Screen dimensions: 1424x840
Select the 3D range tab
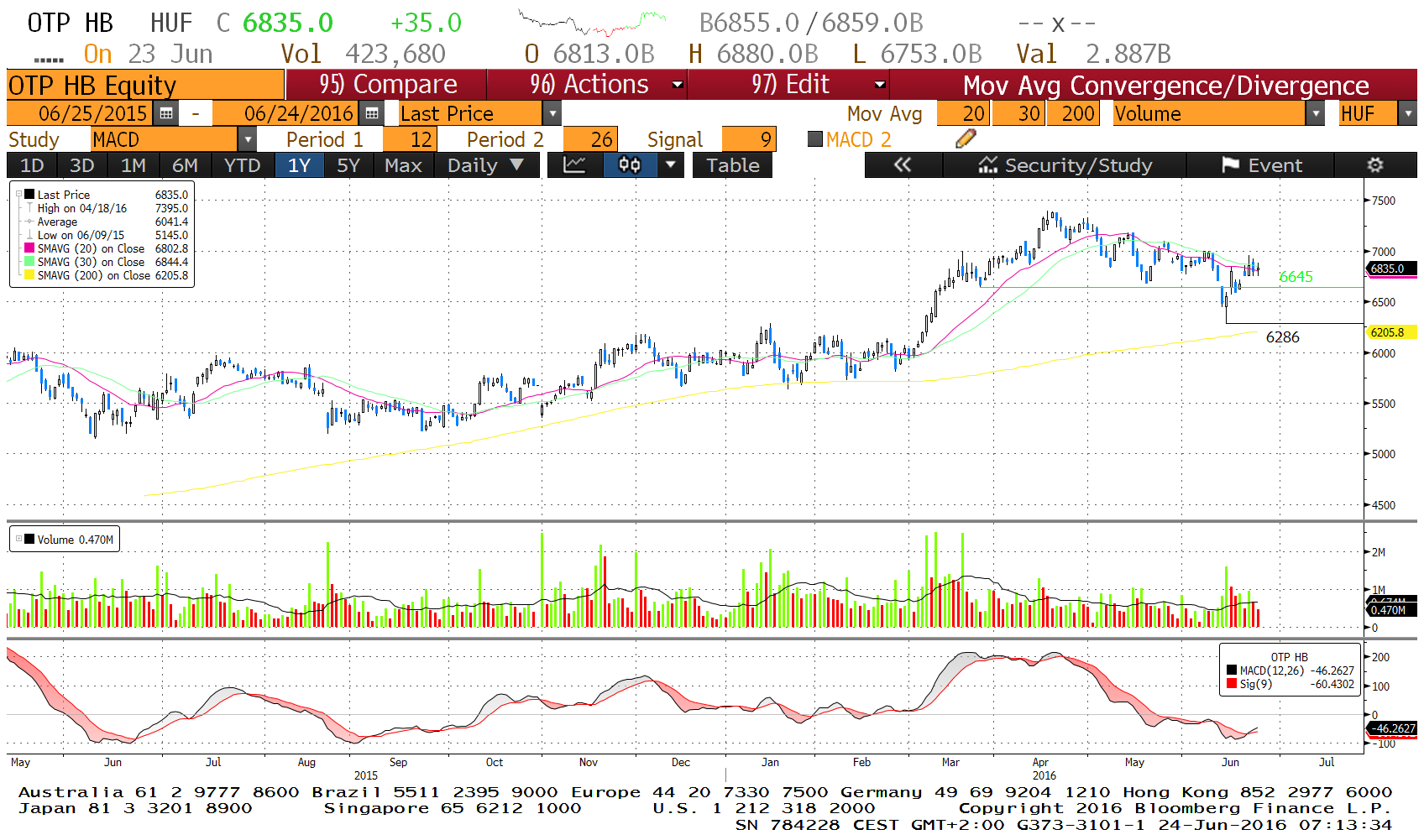pyautogui.click(x=81, y=165)
